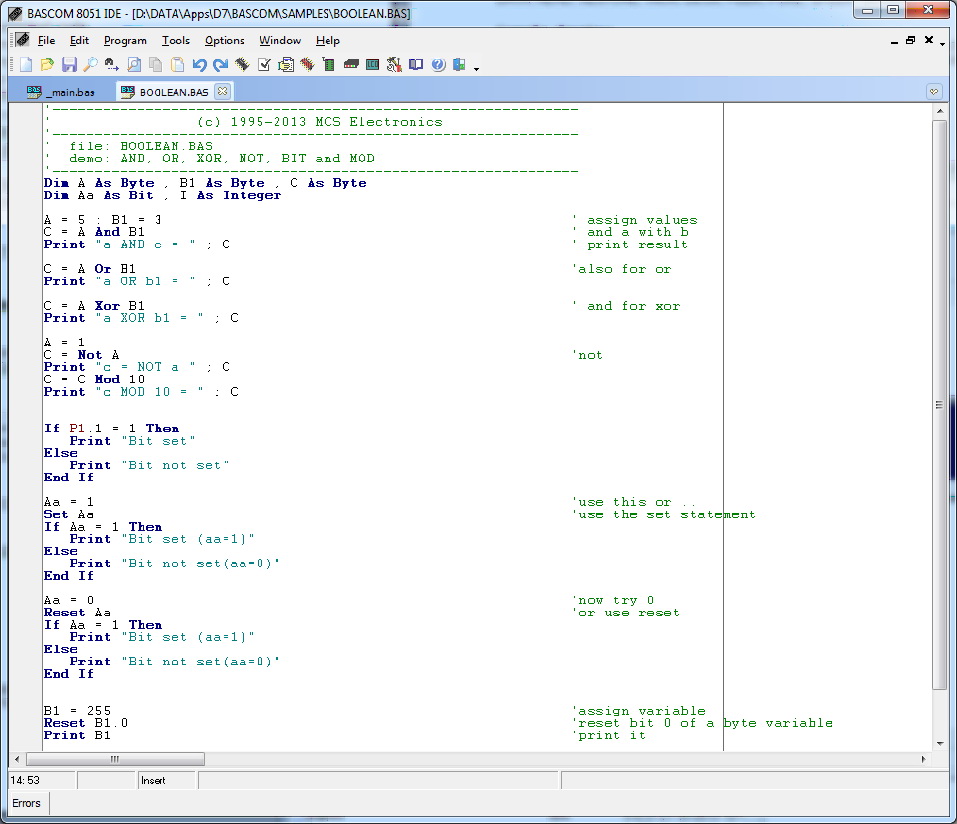The image size is (957, 824).
Task: Click the green board programmer icon
Action: (329, 65)
